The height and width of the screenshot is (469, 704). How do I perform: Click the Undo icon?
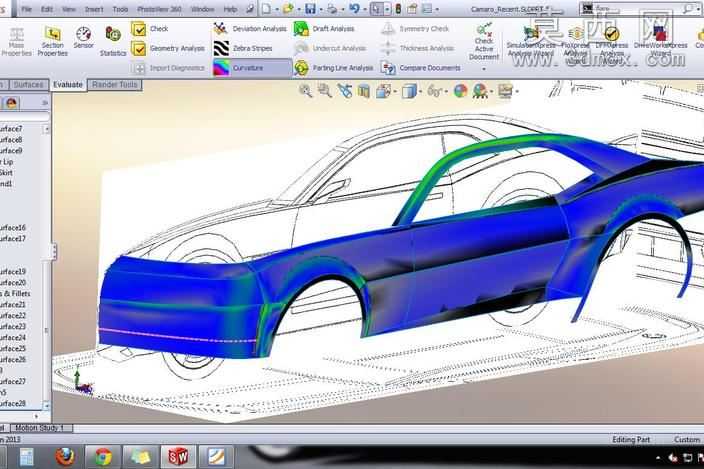[x=354, y=9]
